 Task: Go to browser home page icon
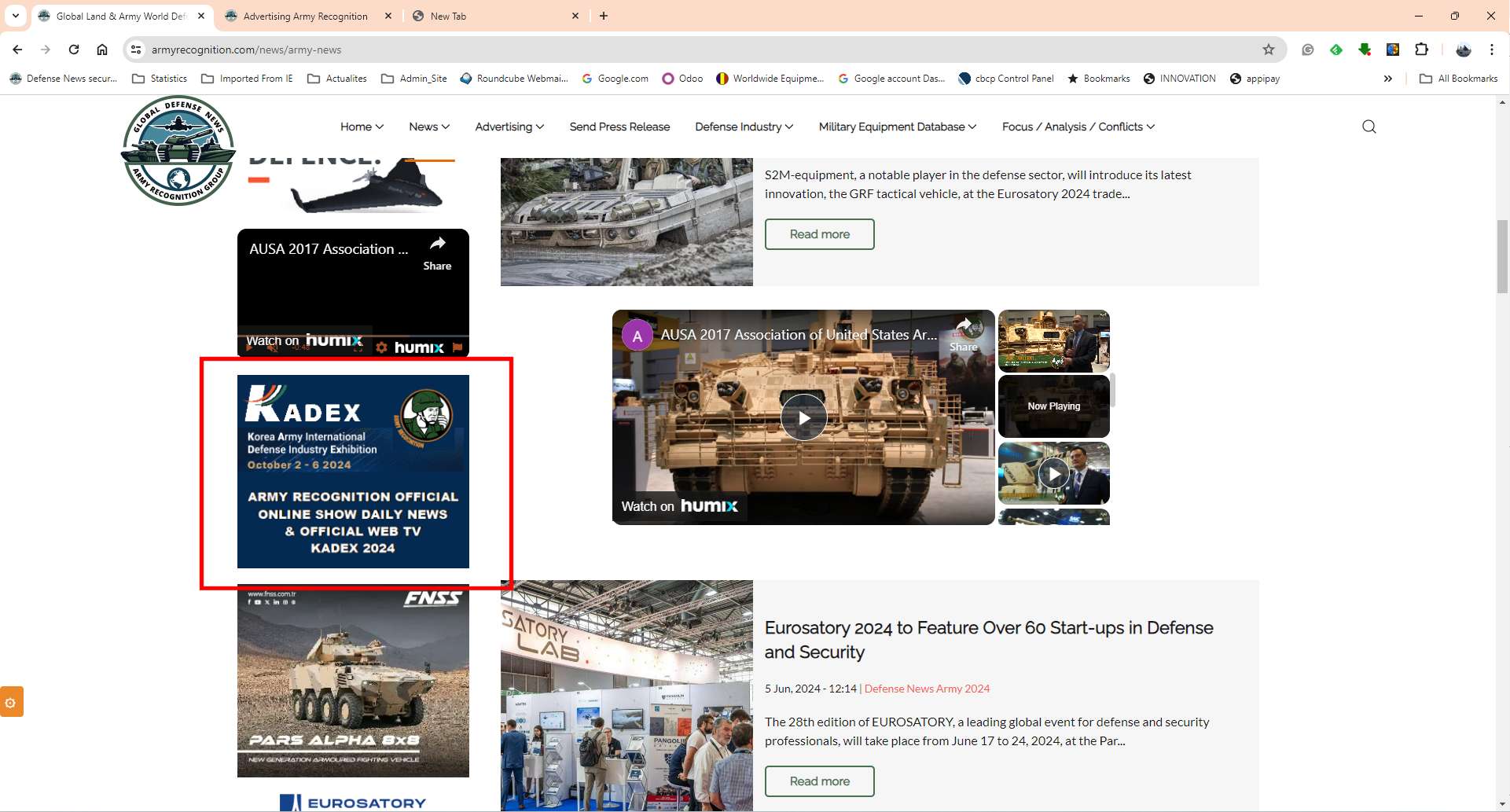[102, 50]
